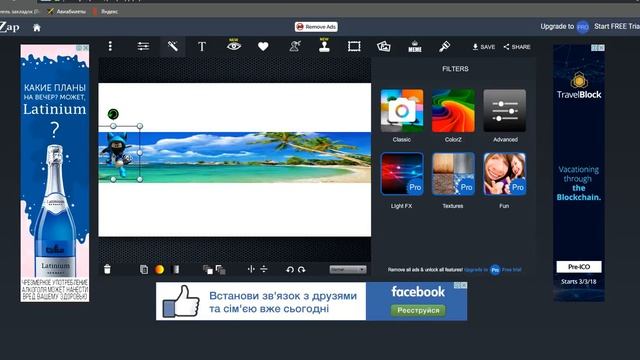Open the ColorZ filters category
This screenshot has height=360, width=640.
[x=453, y=111]
